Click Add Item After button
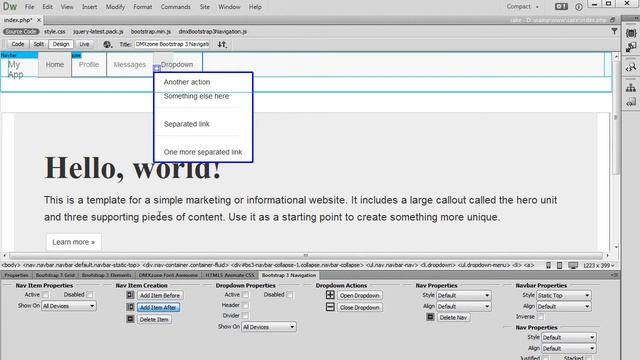 (x=158, y=307)
